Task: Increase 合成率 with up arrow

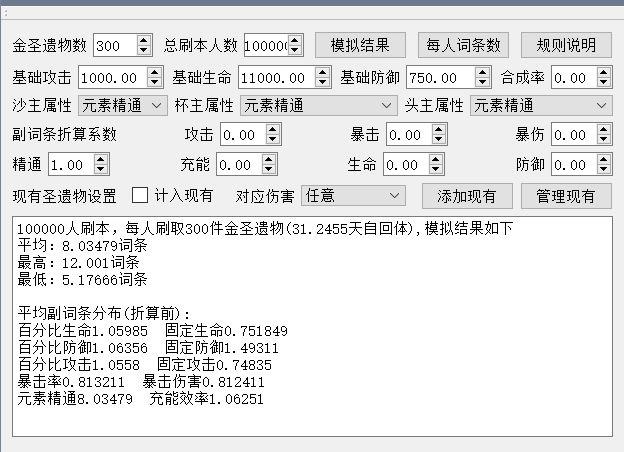Action: [603, 72]
